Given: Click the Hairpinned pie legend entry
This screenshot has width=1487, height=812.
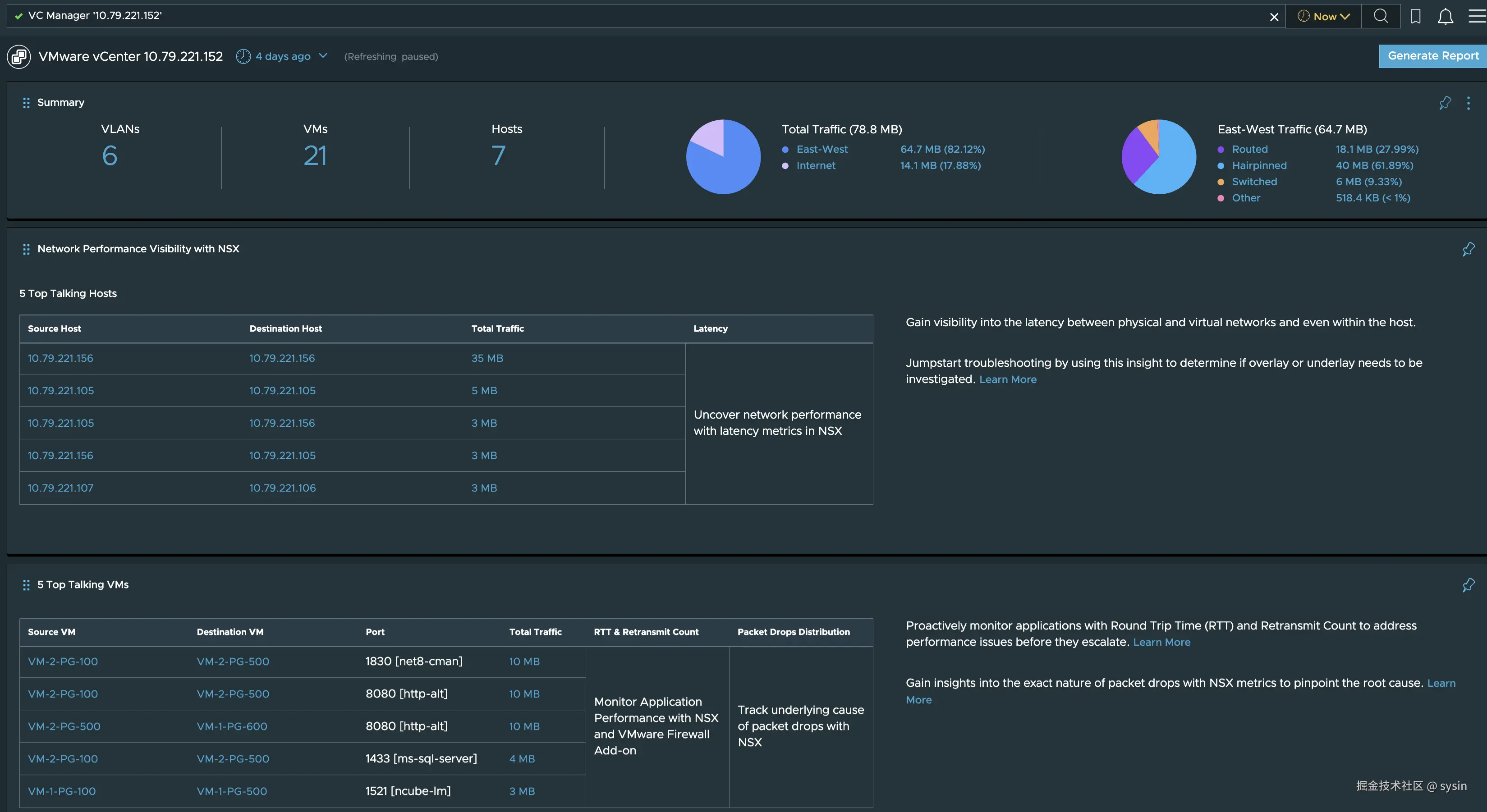Looking at the screenshot, I should [x=1259, y=165].
